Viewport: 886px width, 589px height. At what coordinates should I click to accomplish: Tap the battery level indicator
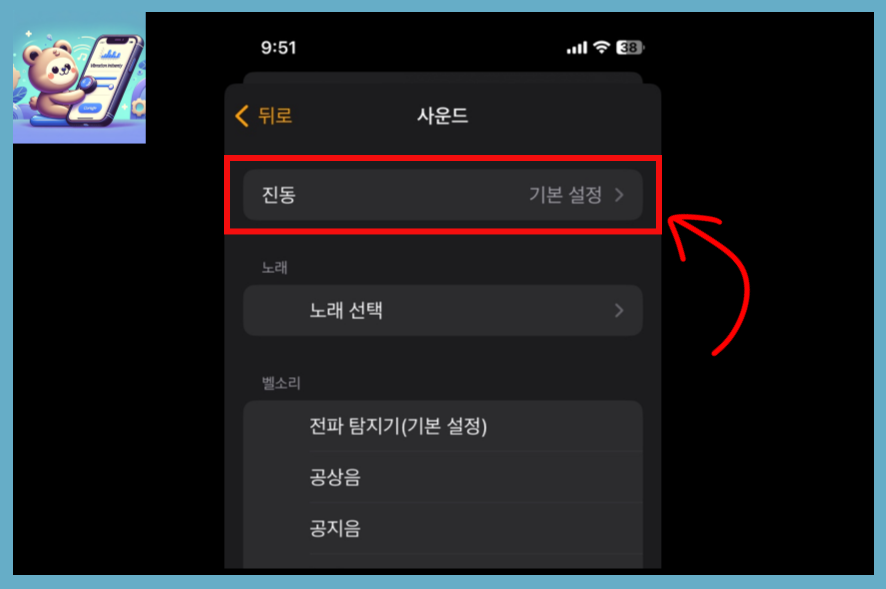tap(630, 47)
